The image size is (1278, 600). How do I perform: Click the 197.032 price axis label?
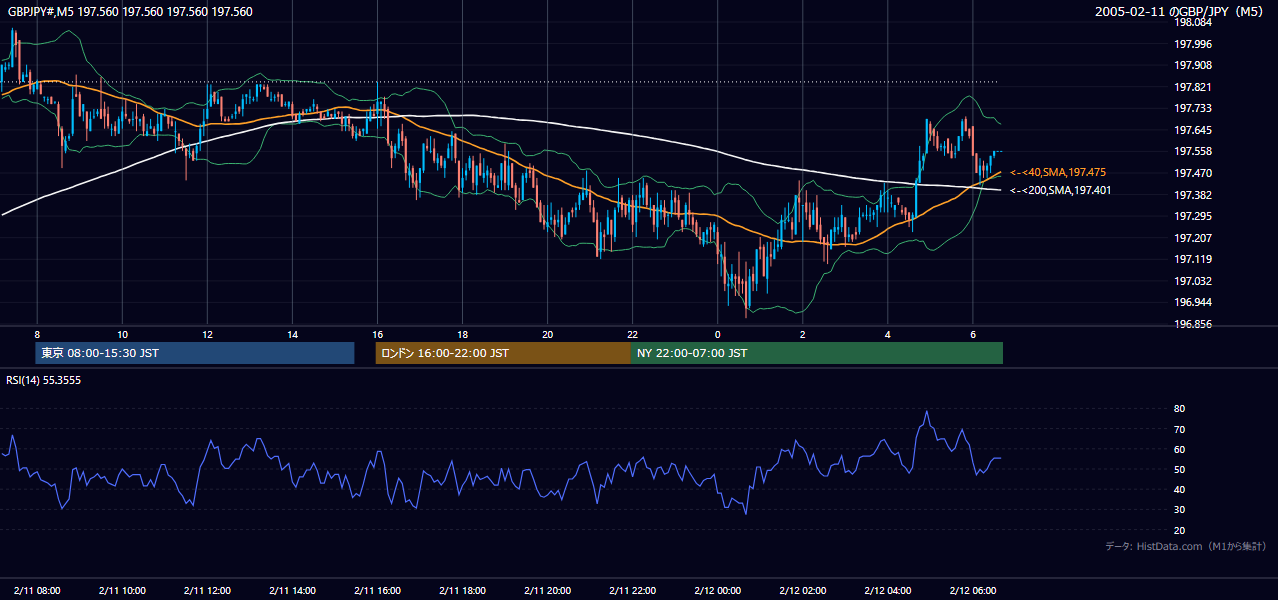click(1192, 281)
